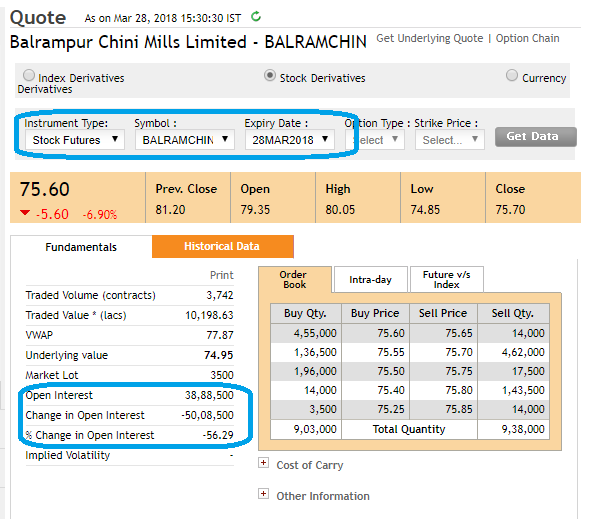Expand Other Information plus icon

coord(263,493)
